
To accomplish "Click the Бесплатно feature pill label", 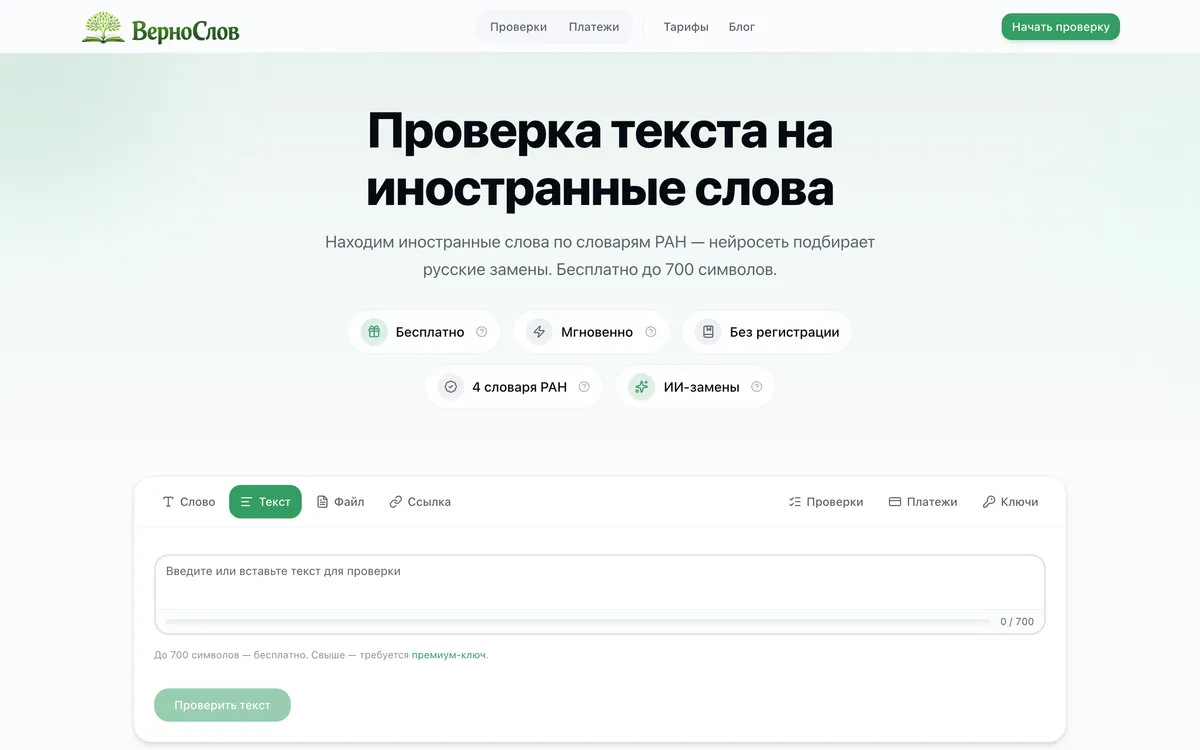I will (430, 332).
